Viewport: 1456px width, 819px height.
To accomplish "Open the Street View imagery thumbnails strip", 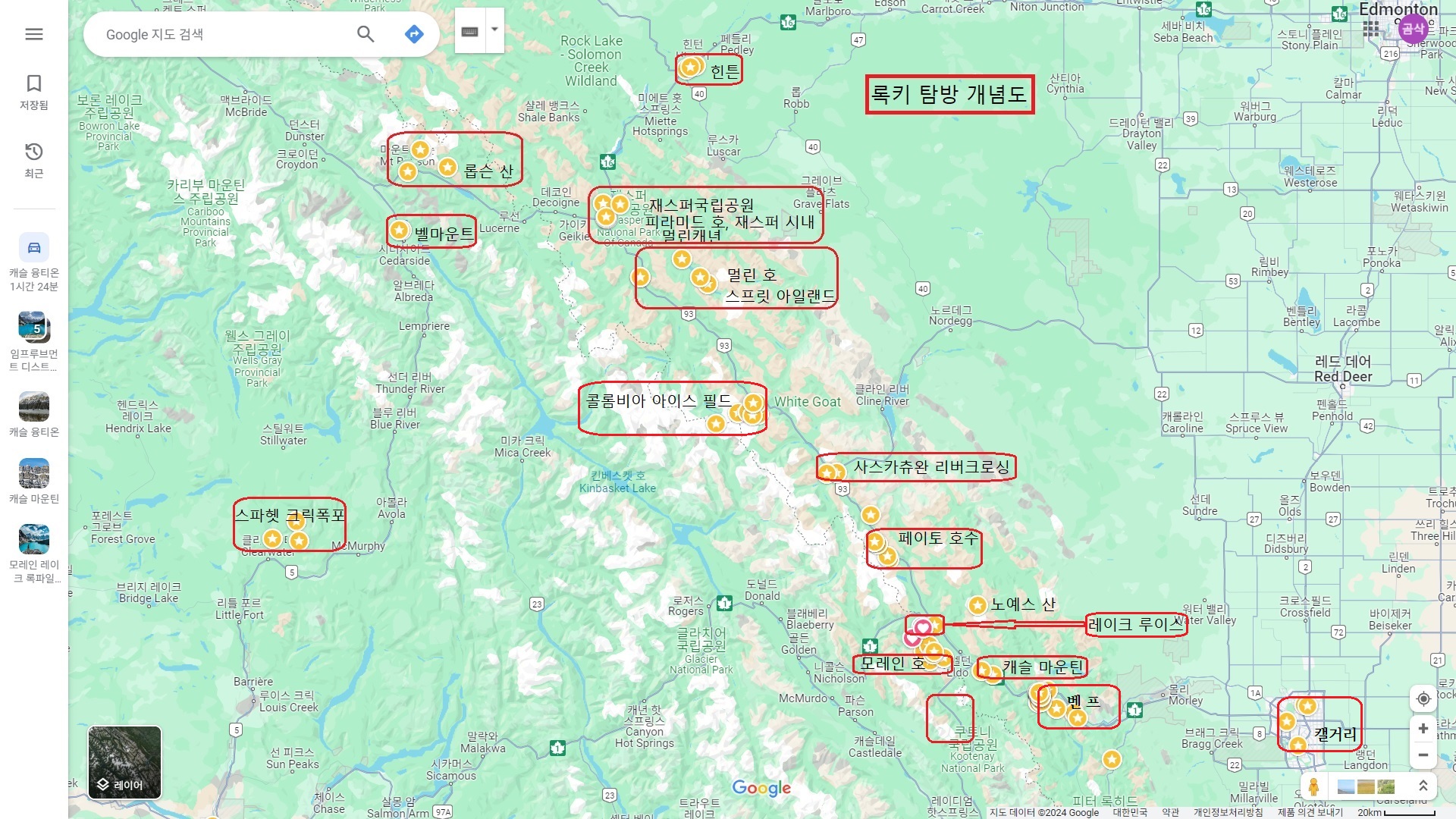I will (x=1367, y=786).
